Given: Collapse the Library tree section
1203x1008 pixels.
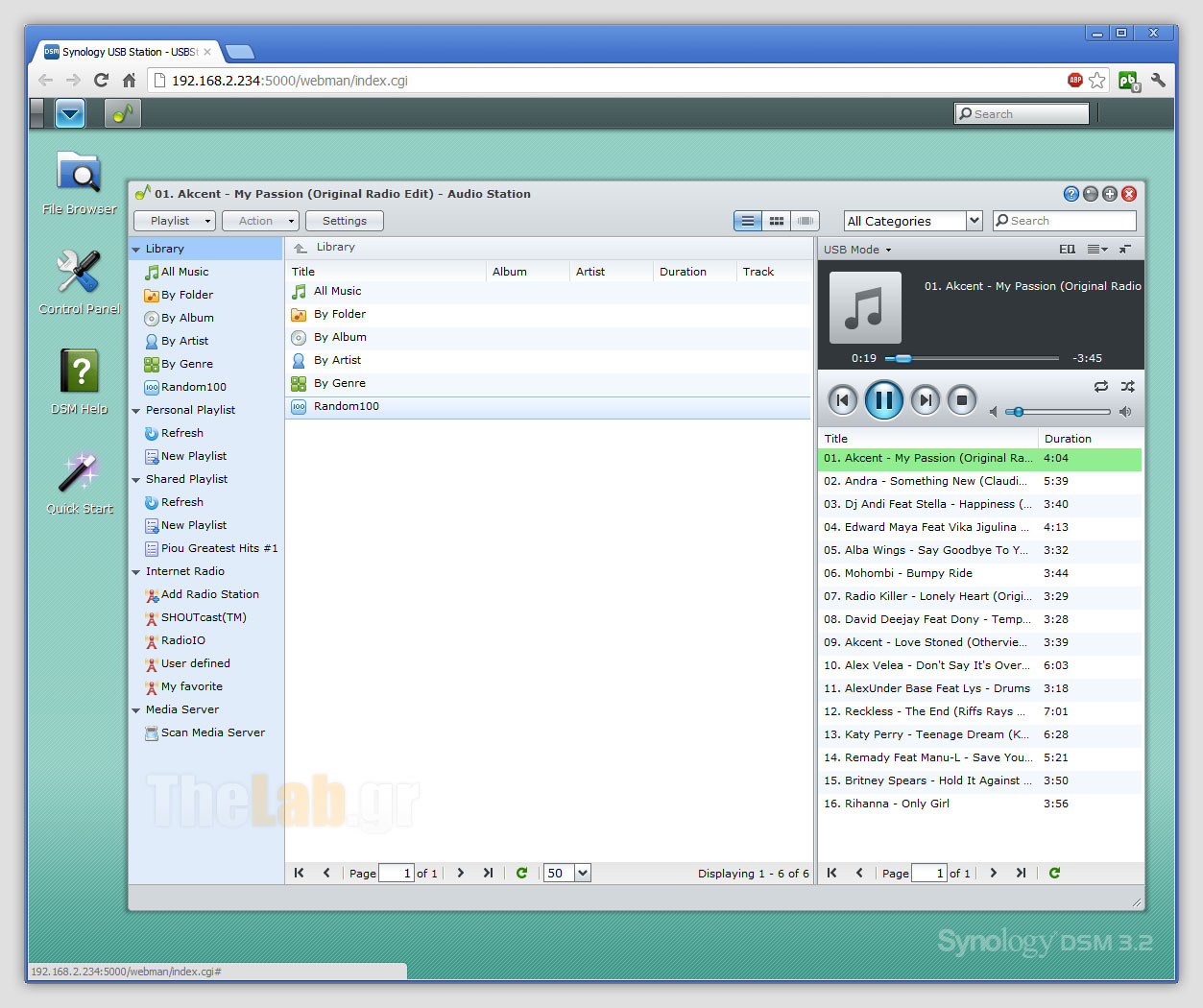Looking at the screenshot, I should coord(136,250).
